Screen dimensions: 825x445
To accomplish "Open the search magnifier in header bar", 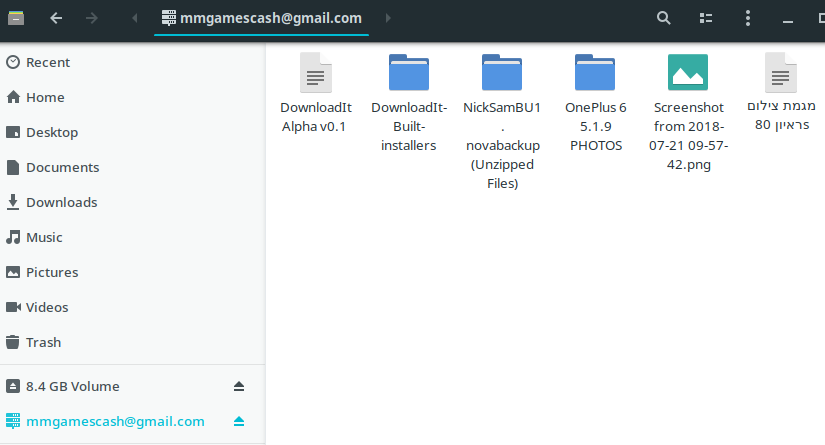I will (x=663, y=18).
